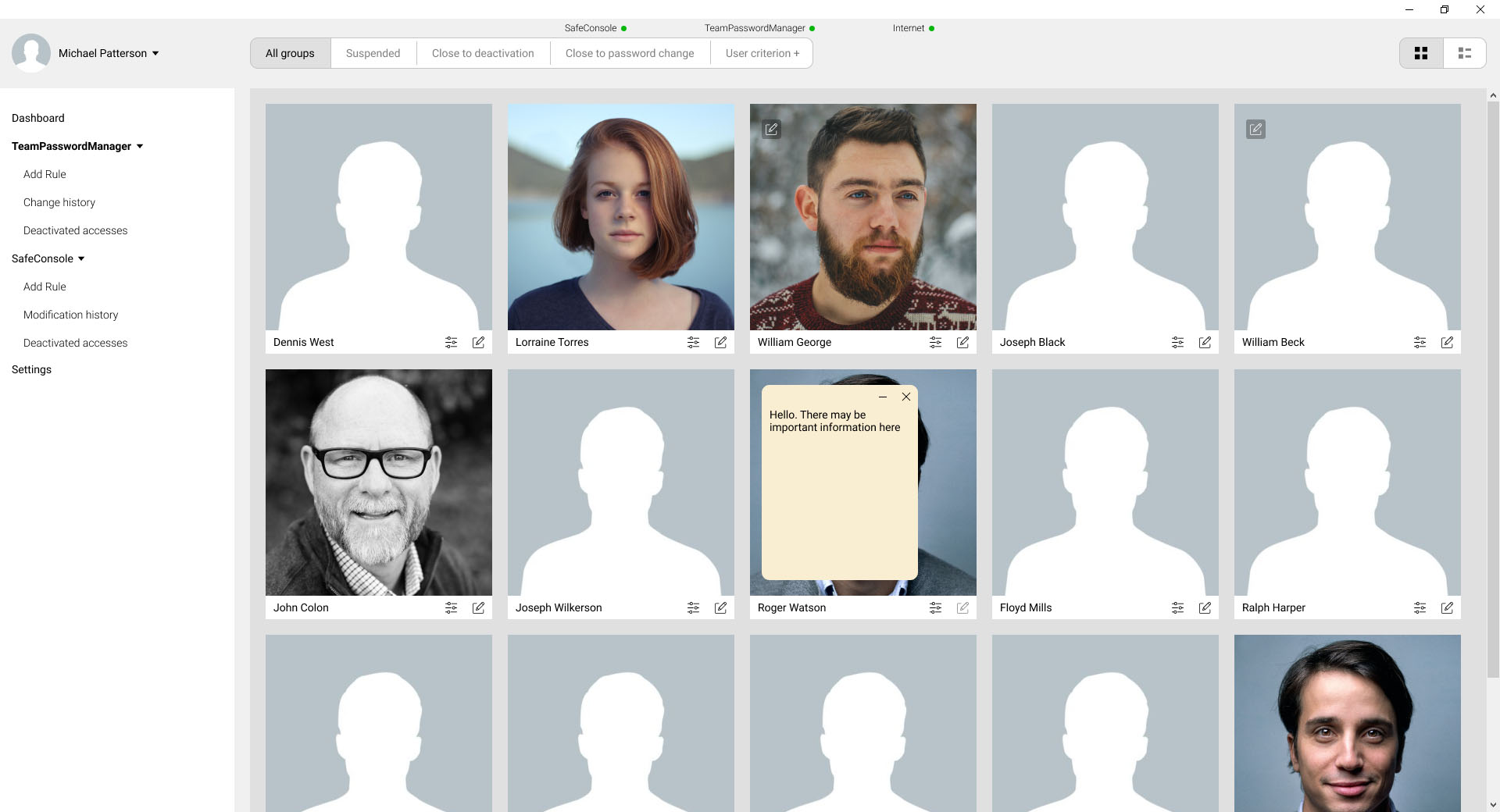1500x812 pixels.
Task: Open settings sliders for Ralph Harper
Action: [x=1420, y=607]
